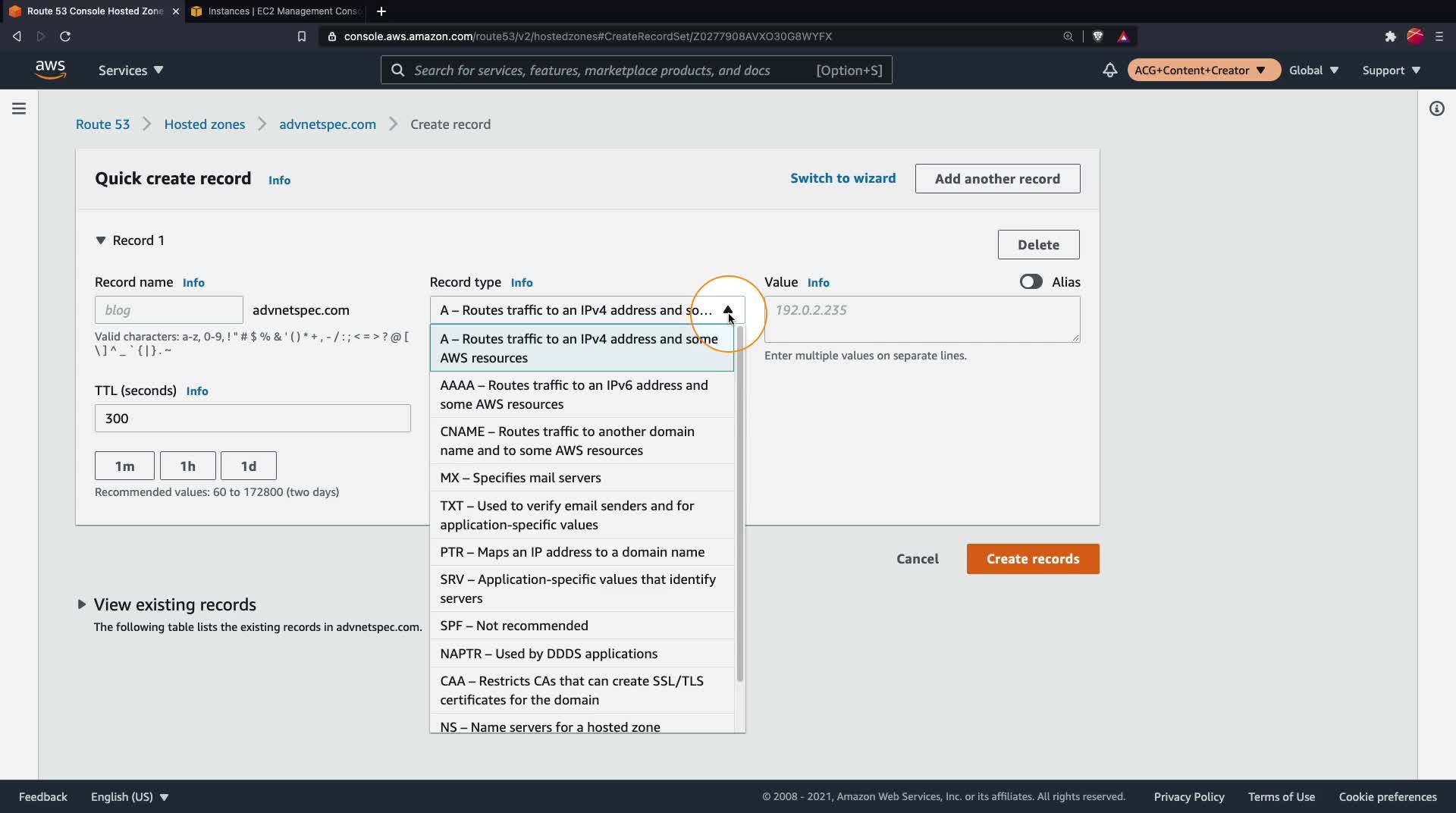Select the SRV record type
Screen dimensions: 1456x813
point(582,589)
